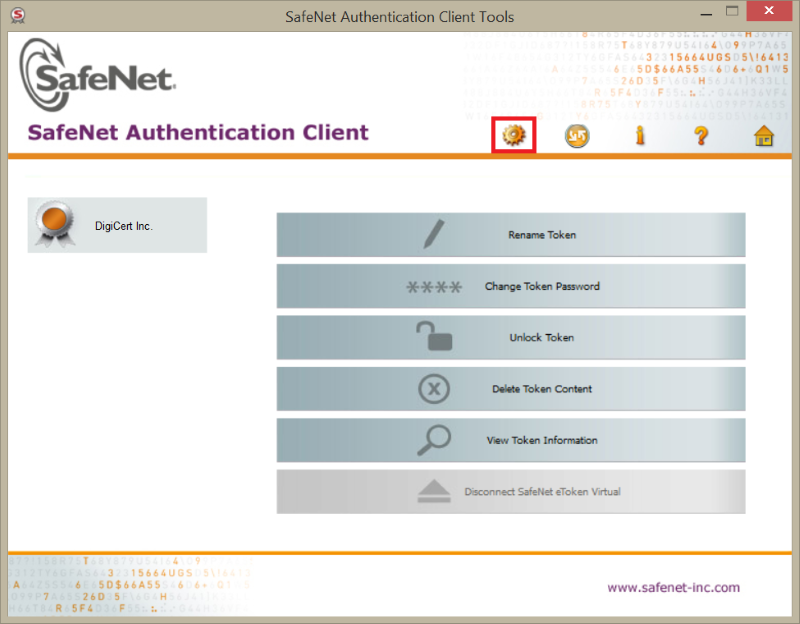This screenshot has height=624, width=800.
Task: Choose Change Token Password
Action: pos(542,287)
